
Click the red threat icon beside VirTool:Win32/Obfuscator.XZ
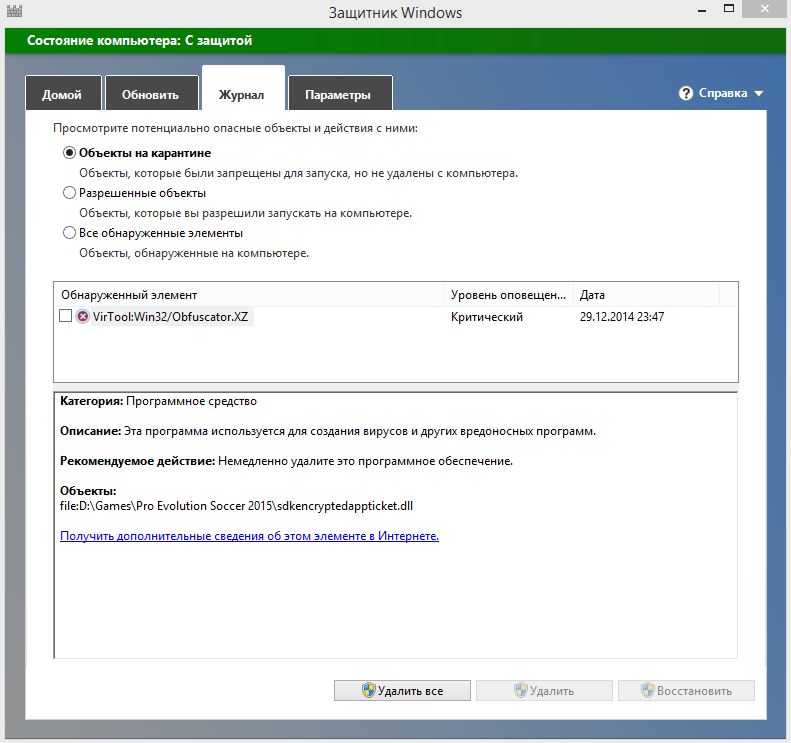tap(82, 317)
